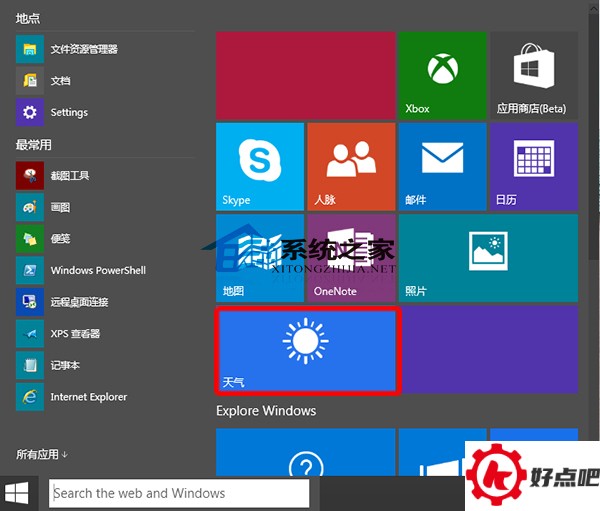
Task: Open the Weather (天气) tile
Action: (x=306, y=351)
